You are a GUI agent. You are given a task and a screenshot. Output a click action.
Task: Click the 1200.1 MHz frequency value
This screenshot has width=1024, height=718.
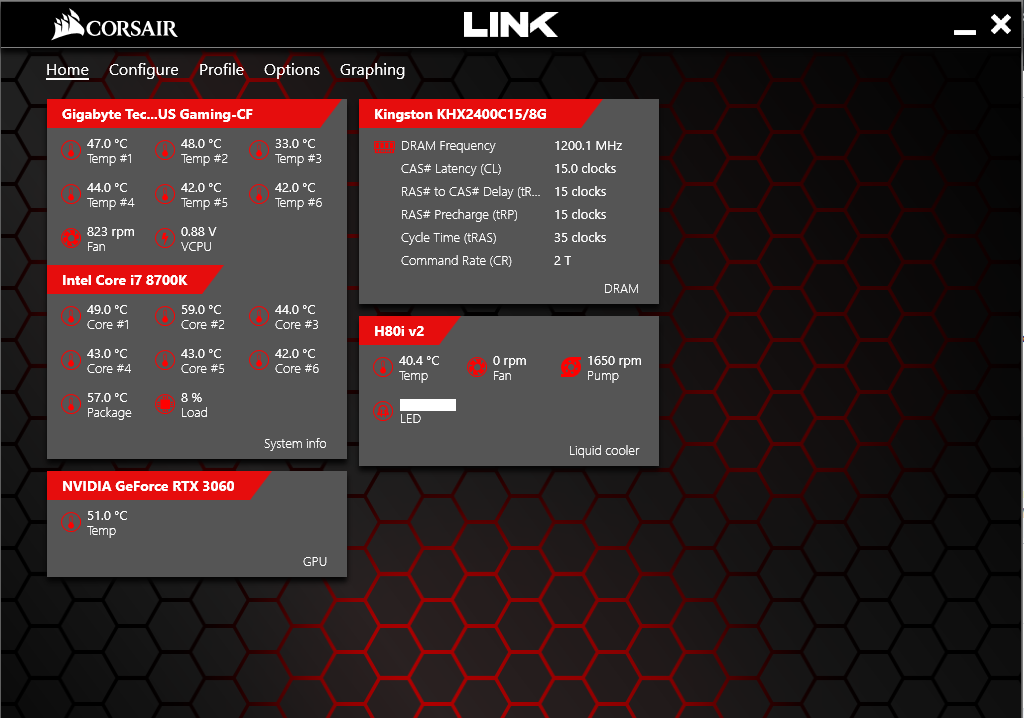(588, 146)
